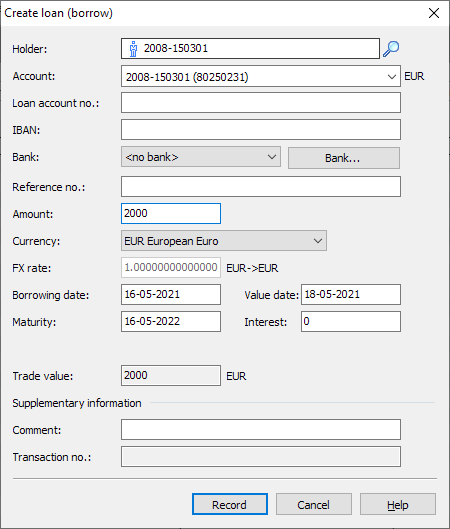Image resolution: width=450 pixels, height=529 pixels.
Task: Focus the Comment text box
Action: (261, 429)
